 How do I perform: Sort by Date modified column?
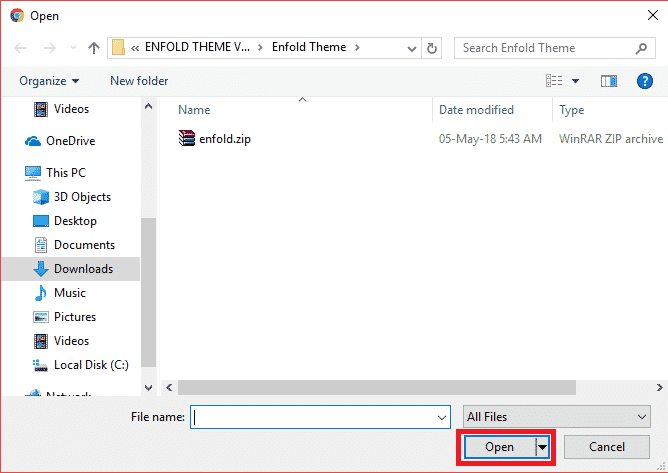476,110
